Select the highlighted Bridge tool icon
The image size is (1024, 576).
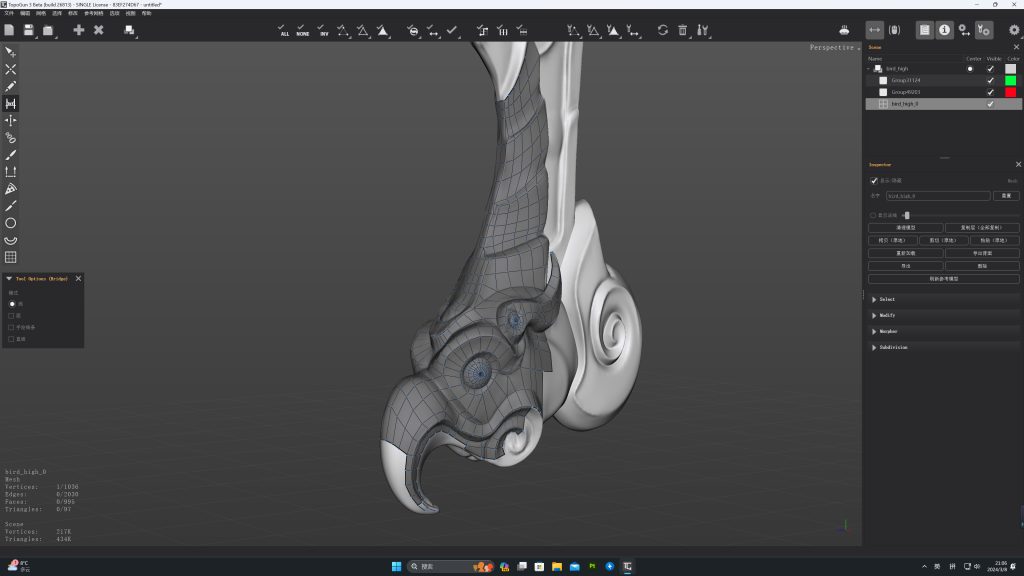click(x=10, y=103)
